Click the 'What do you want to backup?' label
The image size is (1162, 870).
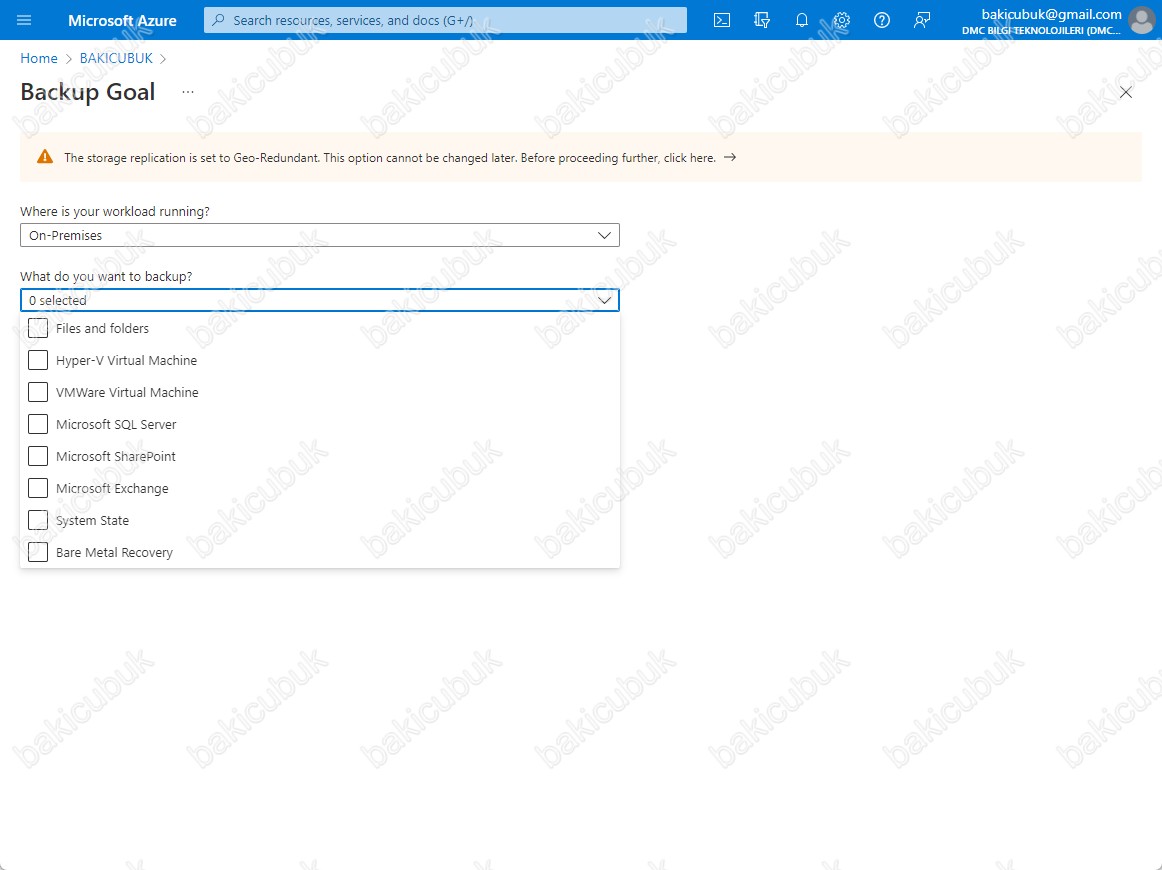(106, 276)
